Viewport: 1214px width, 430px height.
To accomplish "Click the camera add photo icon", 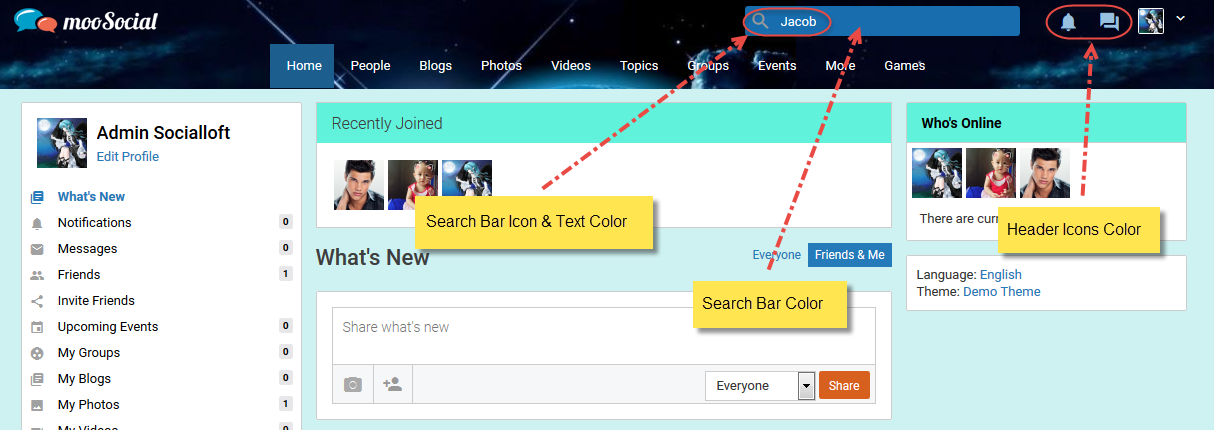I will 353,384.
